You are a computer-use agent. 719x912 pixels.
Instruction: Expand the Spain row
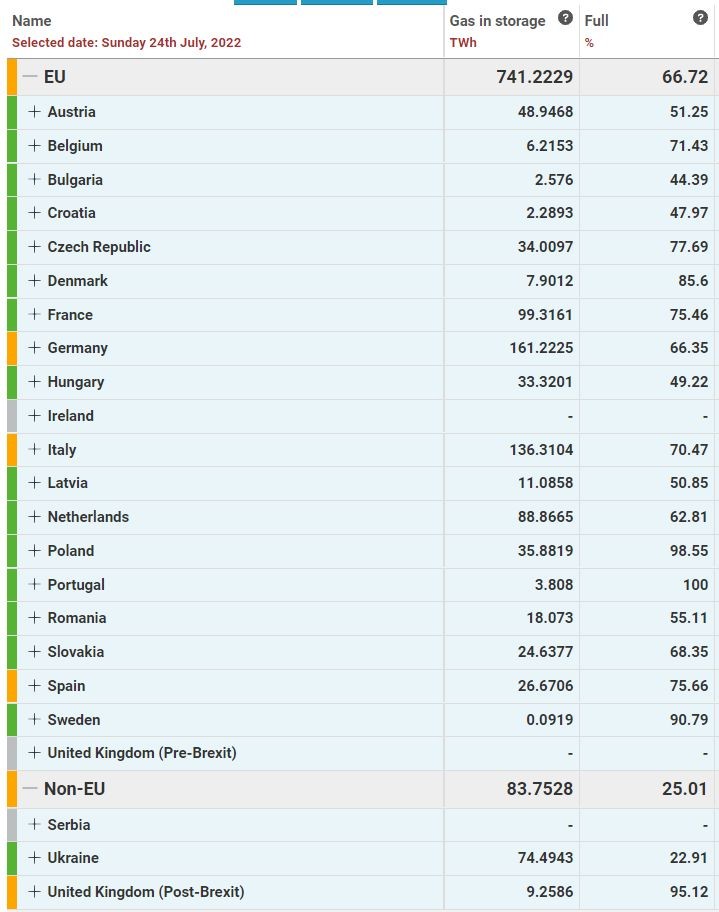[34, 685]
